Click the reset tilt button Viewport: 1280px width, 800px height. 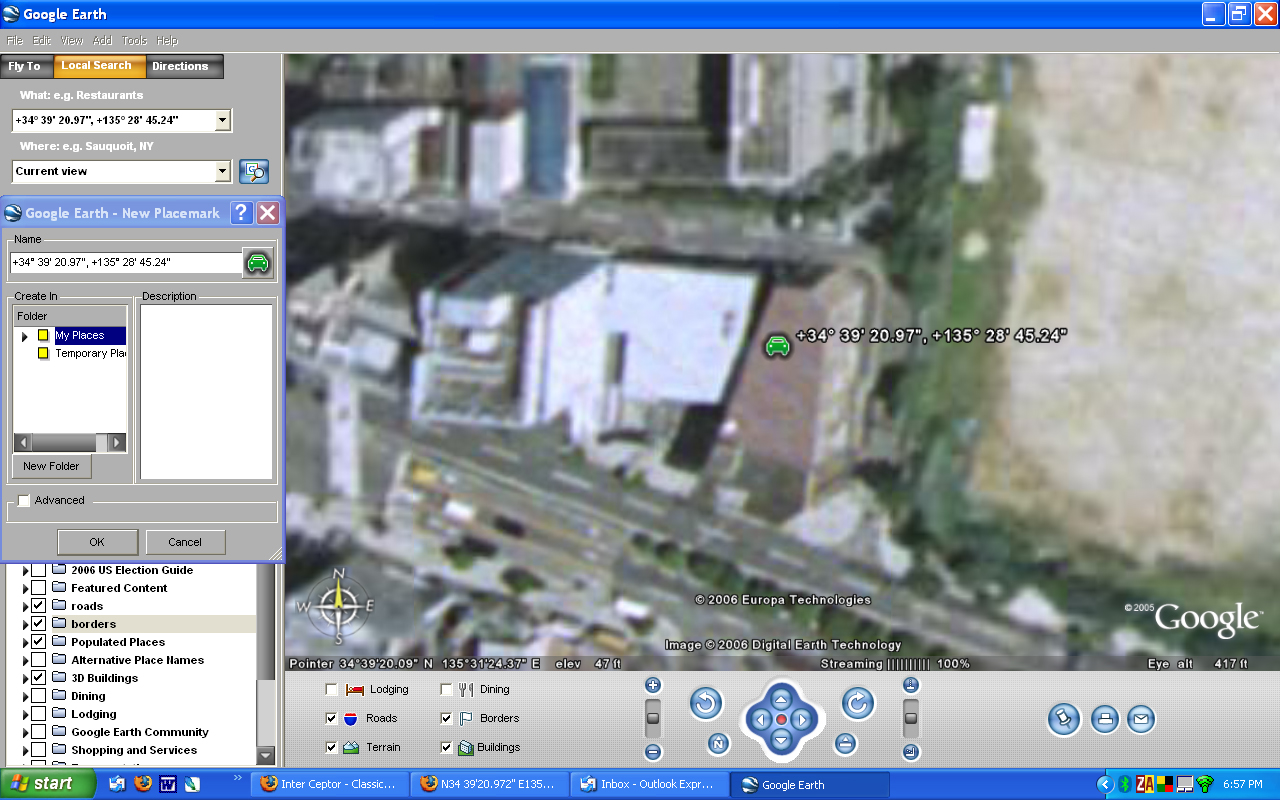(846, 744)
